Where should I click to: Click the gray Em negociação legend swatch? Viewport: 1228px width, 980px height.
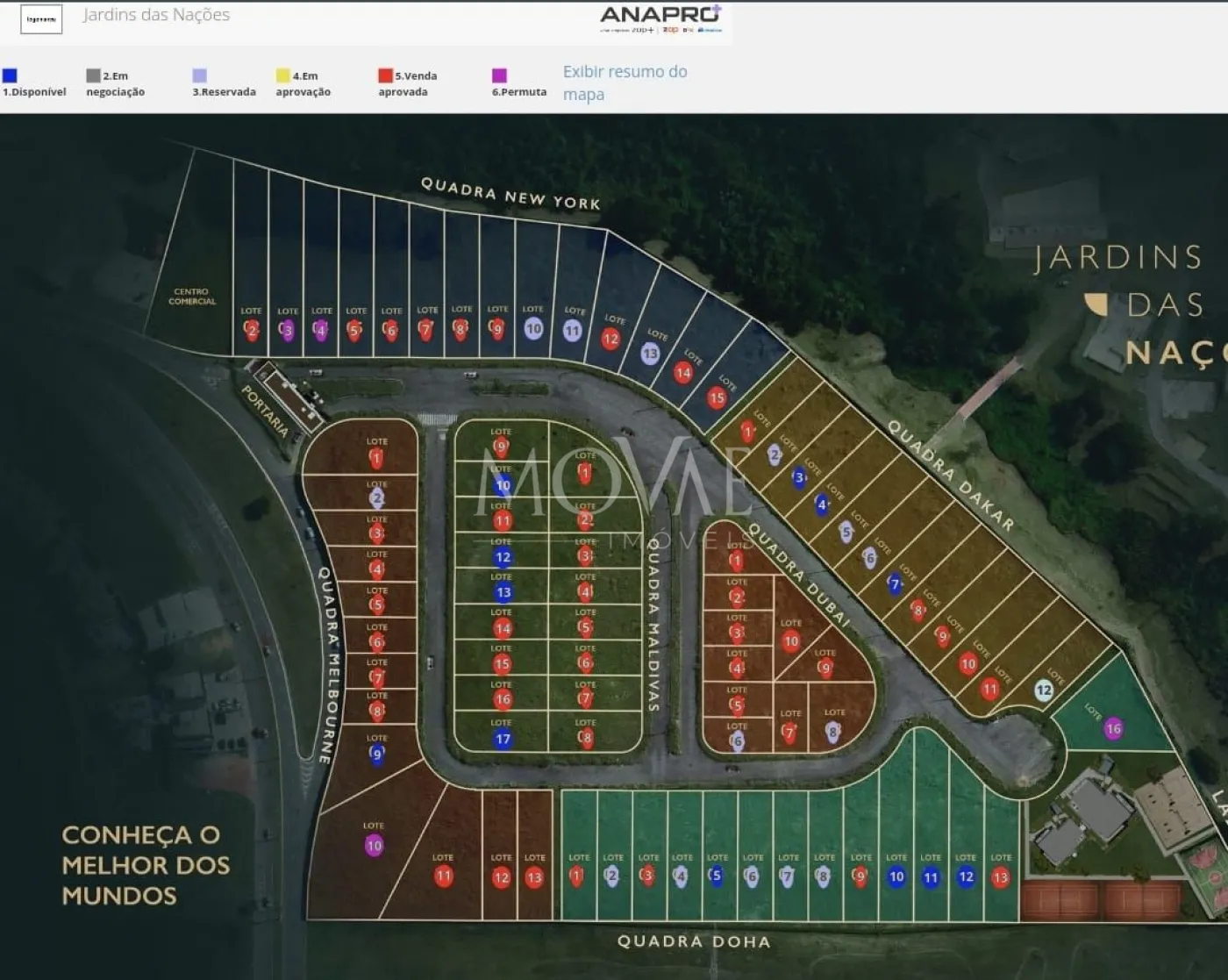pos(93,75)
